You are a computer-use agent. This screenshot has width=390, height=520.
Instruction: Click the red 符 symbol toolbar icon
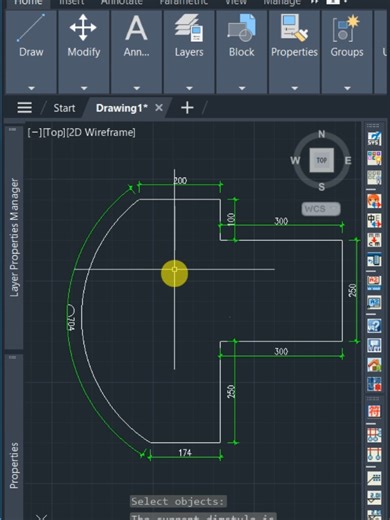(374, 411)
